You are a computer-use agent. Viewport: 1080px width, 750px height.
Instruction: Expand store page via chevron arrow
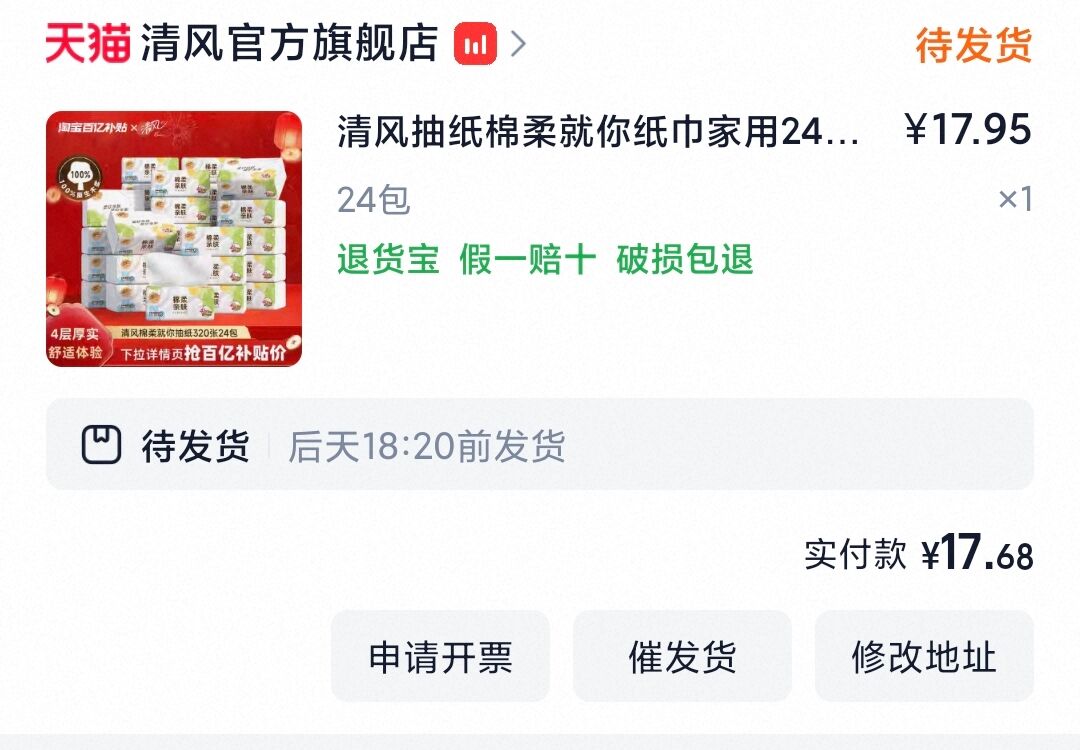pyautogui.click(x=519, y=43)
